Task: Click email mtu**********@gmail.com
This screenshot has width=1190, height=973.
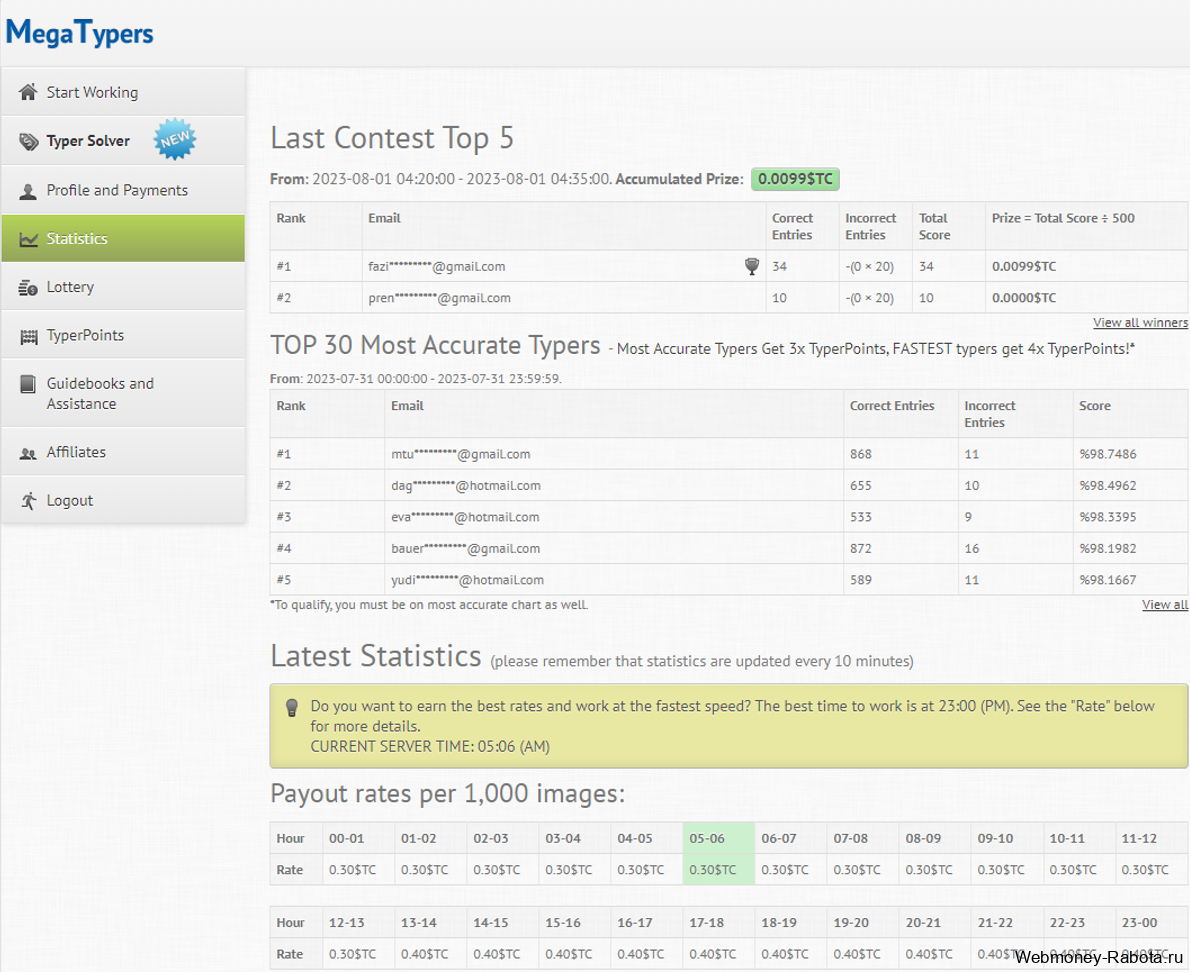Action: 461,454
